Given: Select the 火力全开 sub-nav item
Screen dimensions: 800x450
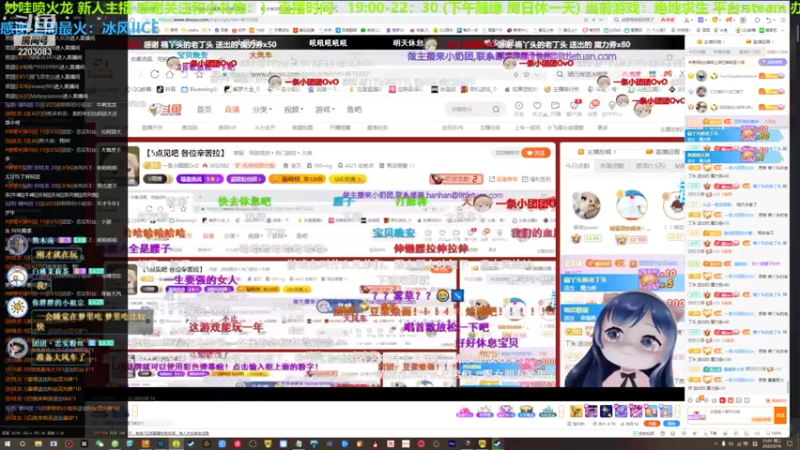Looking at the screenshot, I should coord(264,128).
